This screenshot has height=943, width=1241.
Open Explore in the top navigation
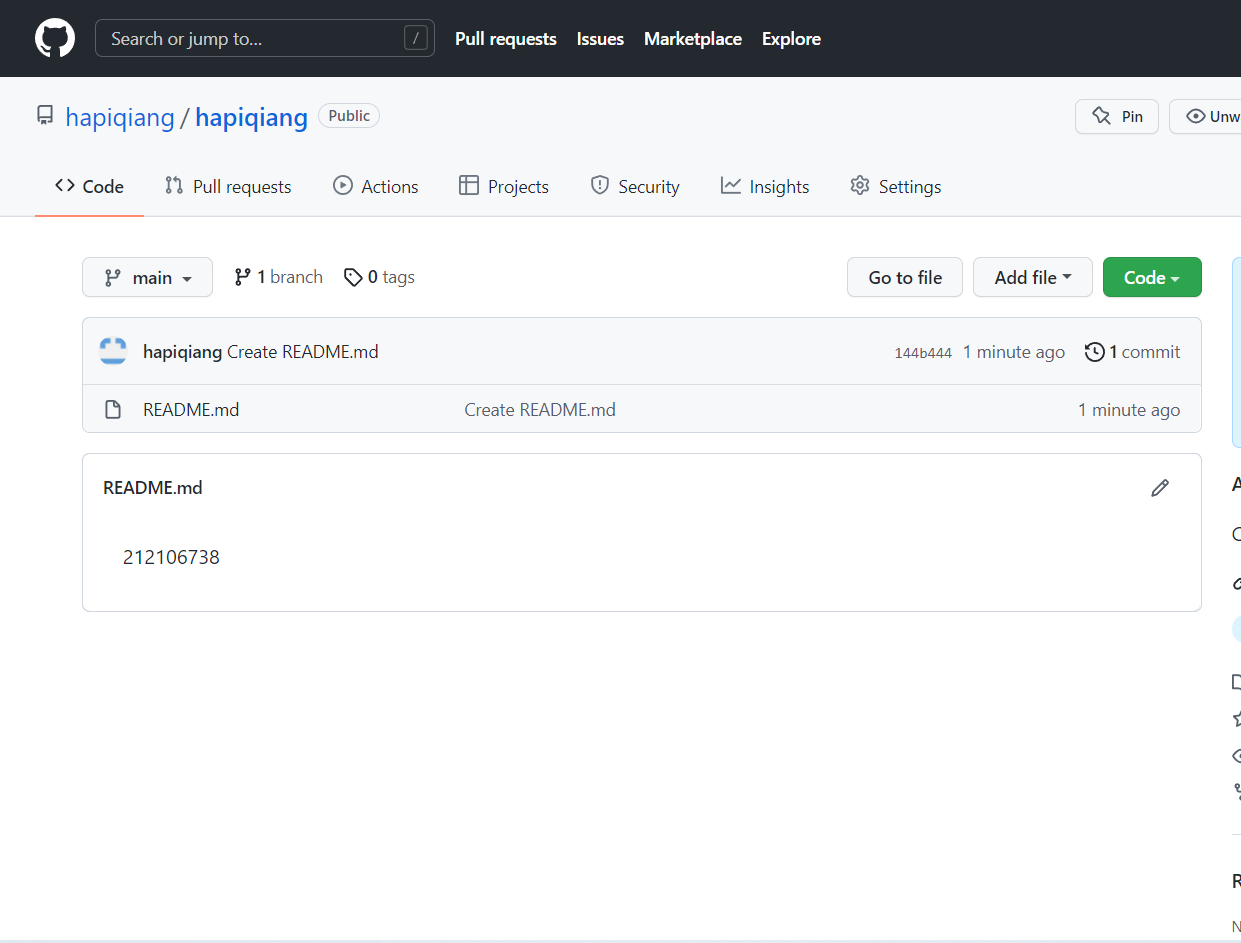(x=791, y=39)
